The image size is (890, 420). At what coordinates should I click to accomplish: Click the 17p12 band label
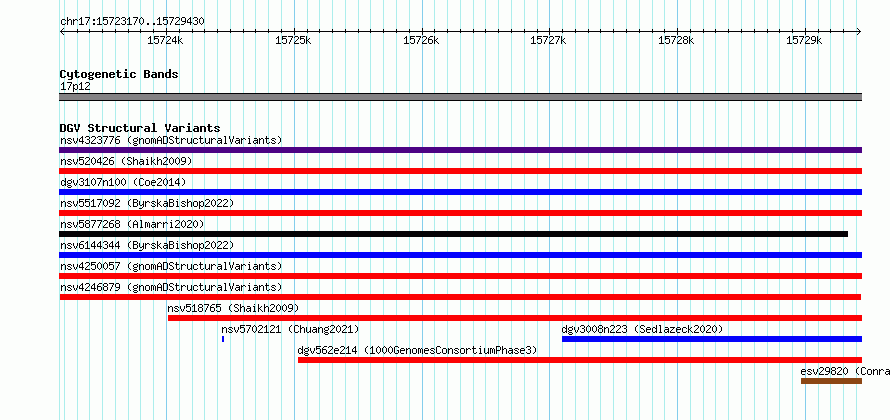(75, 86)
